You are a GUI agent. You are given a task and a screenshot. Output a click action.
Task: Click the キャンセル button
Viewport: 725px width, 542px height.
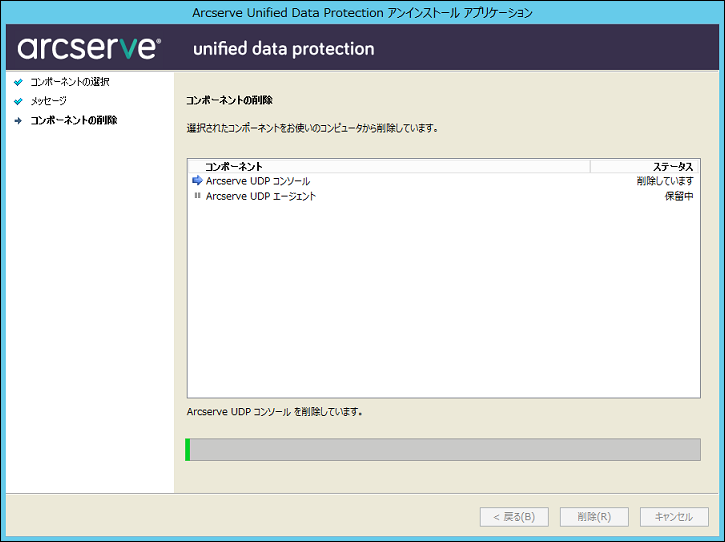tap(674, 517)
